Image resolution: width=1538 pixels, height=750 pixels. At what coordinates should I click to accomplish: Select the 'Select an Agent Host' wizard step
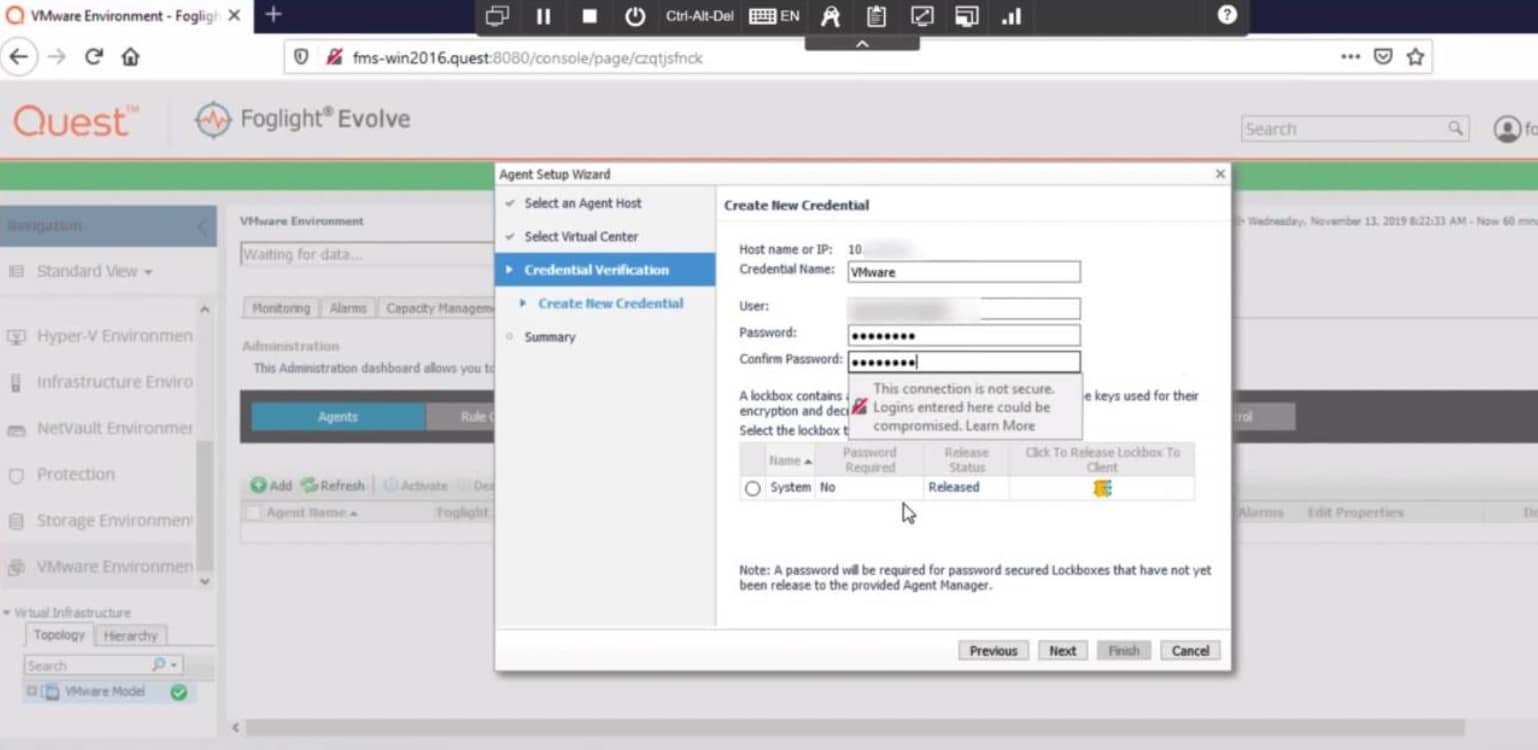pyautogui.click(x=583, y=203)
